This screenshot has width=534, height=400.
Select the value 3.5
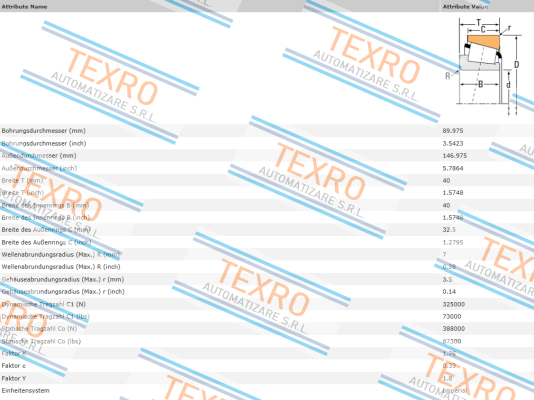pyautogui.click(x=447, y=279)
